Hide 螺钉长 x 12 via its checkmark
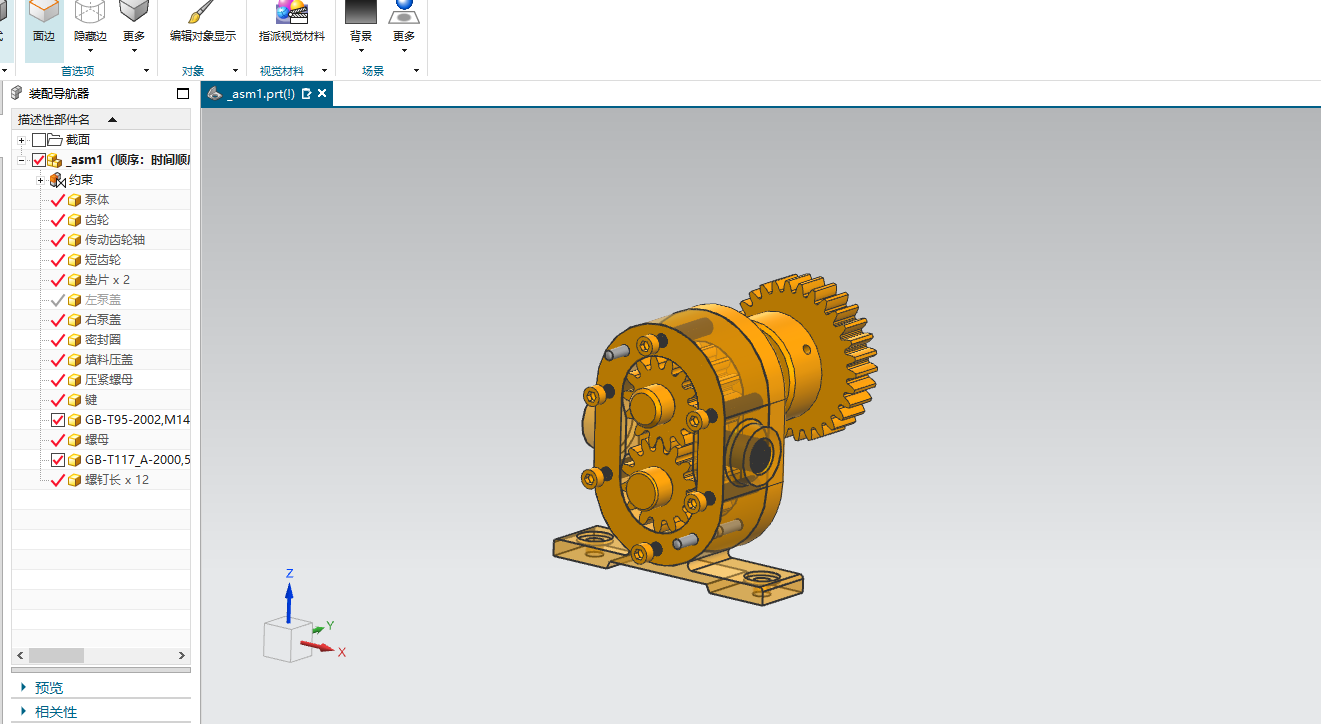Screen dimensions: 1321x724 [58, 480]
